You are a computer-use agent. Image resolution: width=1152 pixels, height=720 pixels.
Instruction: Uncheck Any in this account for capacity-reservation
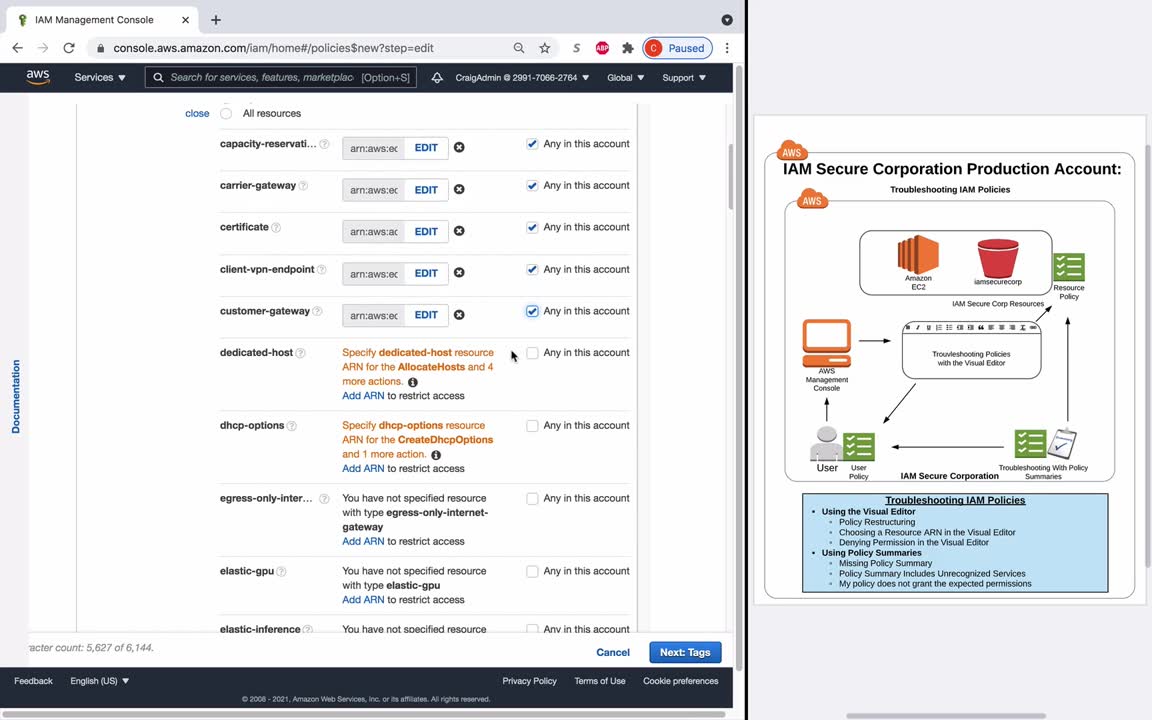532,144
